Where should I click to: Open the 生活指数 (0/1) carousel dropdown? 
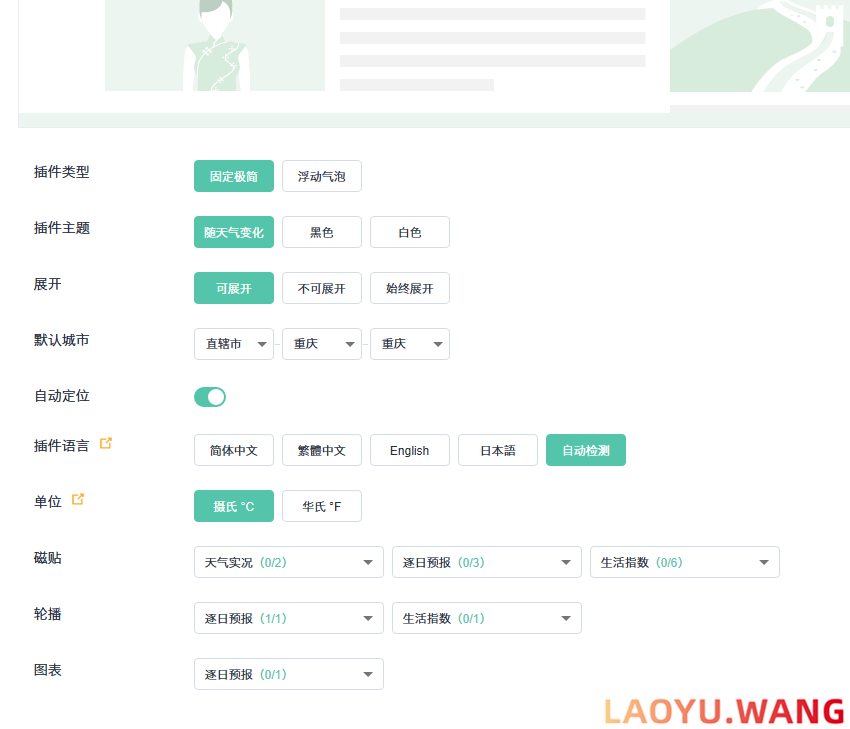(486, 618)
